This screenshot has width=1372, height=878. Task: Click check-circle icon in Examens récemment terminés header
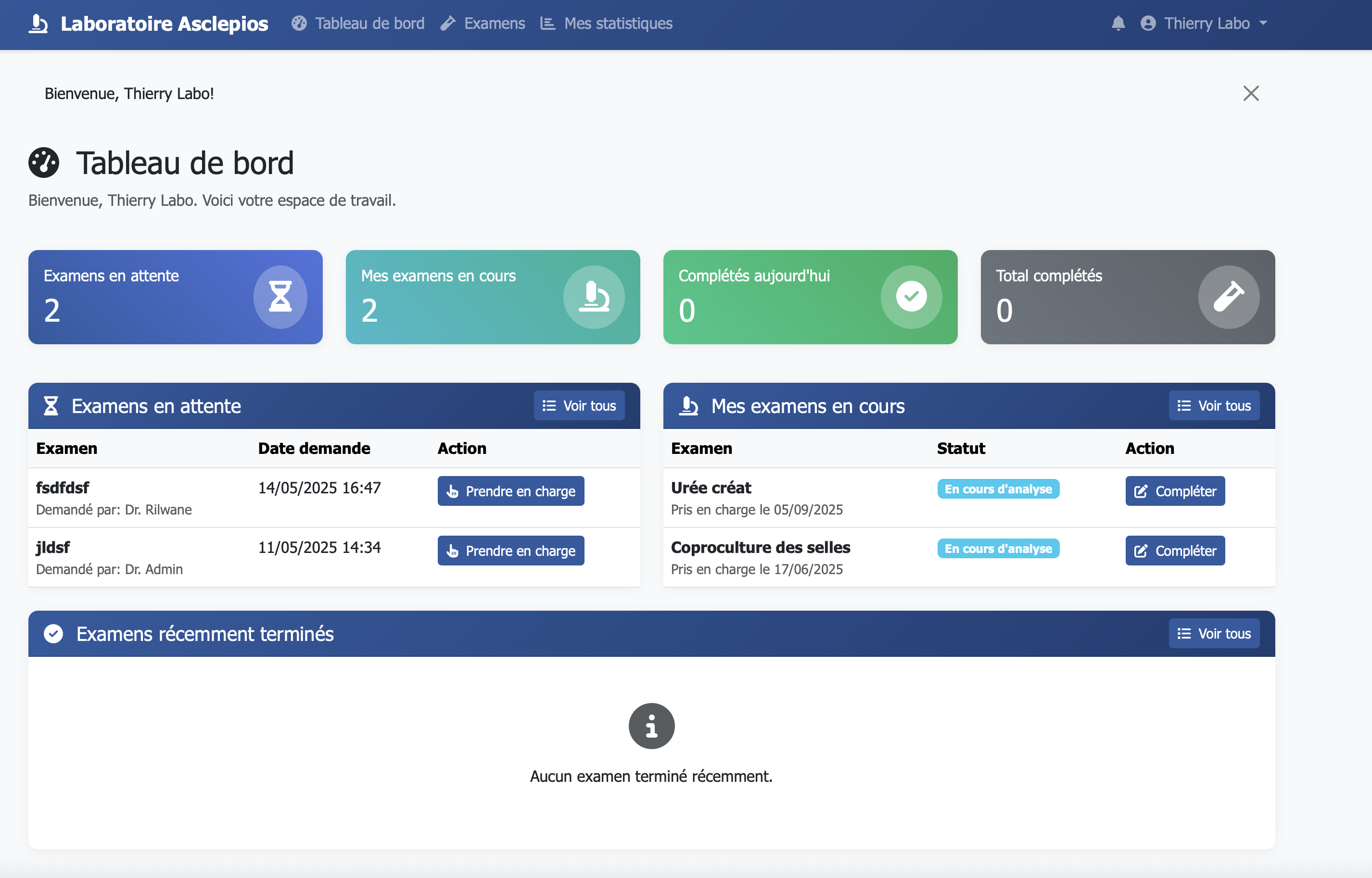coord(53,633)
